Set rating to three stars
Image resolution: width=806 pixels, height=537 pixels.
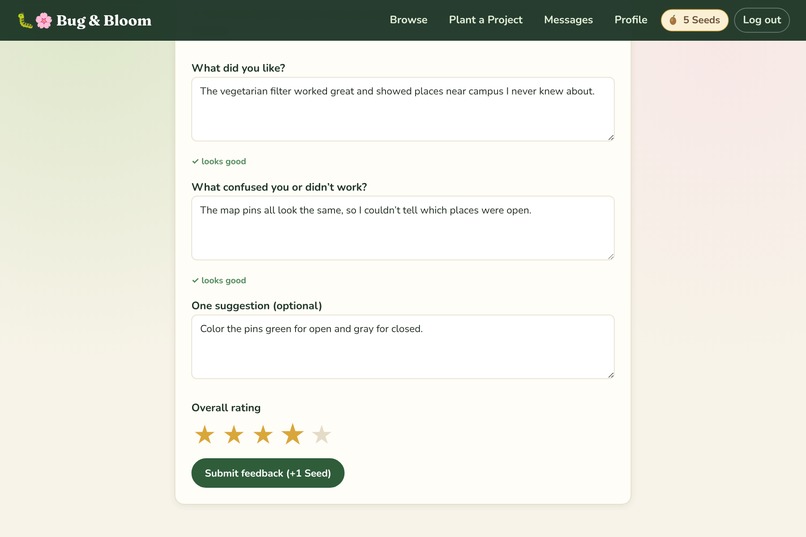point(263,435)
